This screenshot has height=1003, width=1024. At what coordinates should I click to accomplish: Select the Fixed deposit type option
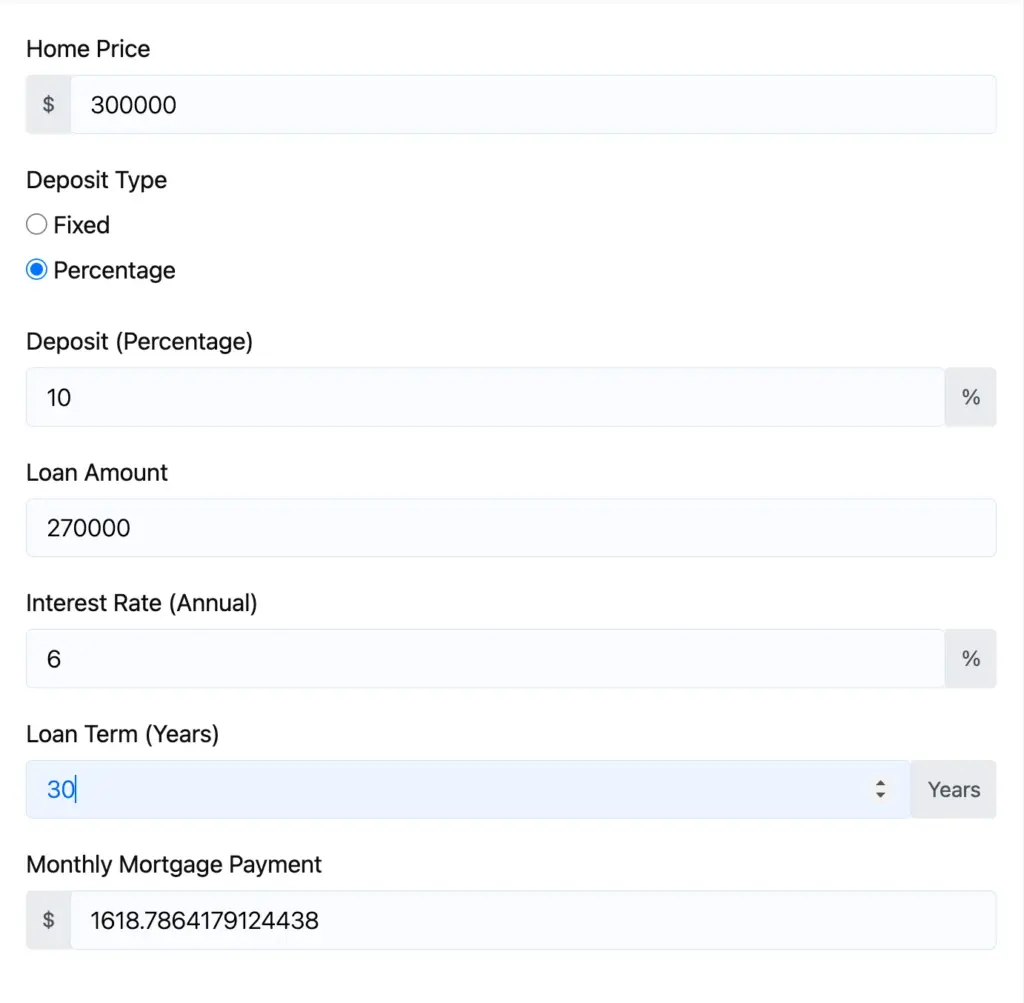(x=36, y=224)
